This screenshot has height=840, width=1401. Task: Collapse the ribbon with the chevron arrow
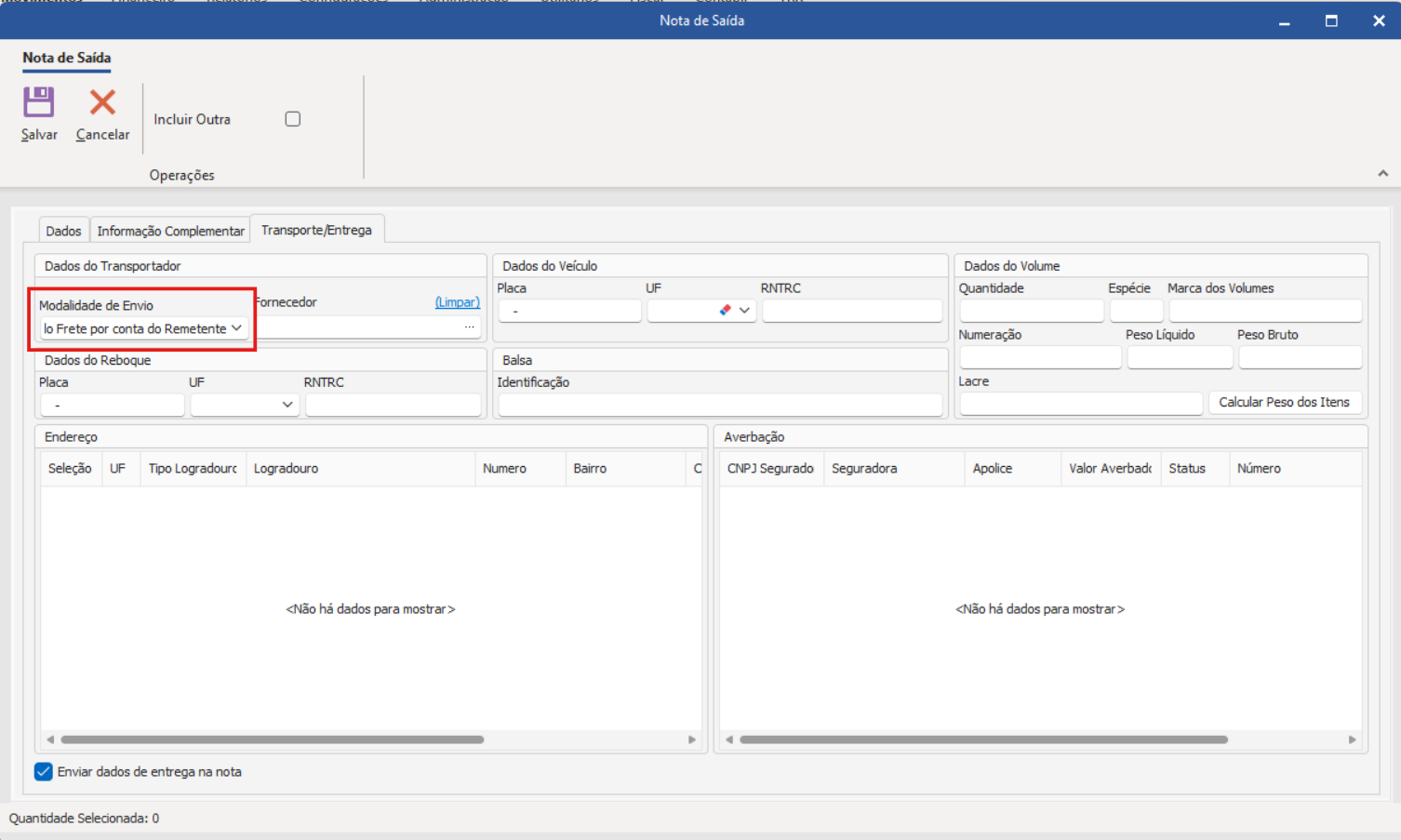[x=1382, y=174]
